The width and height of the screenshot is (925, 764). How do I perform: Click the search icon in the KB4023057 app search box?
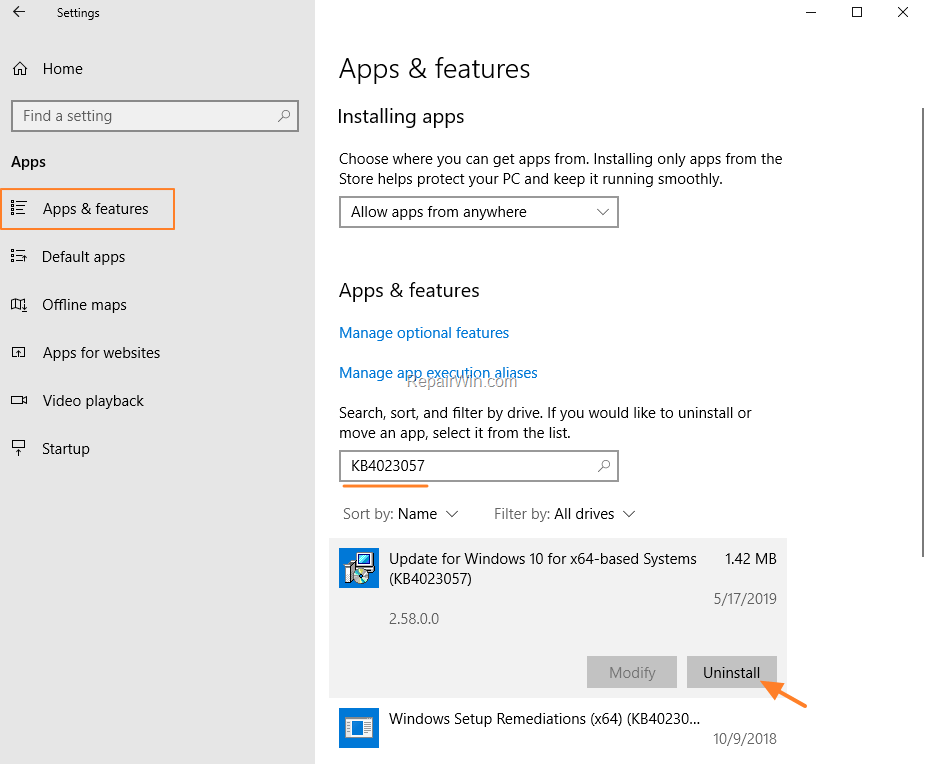(603, 465)
